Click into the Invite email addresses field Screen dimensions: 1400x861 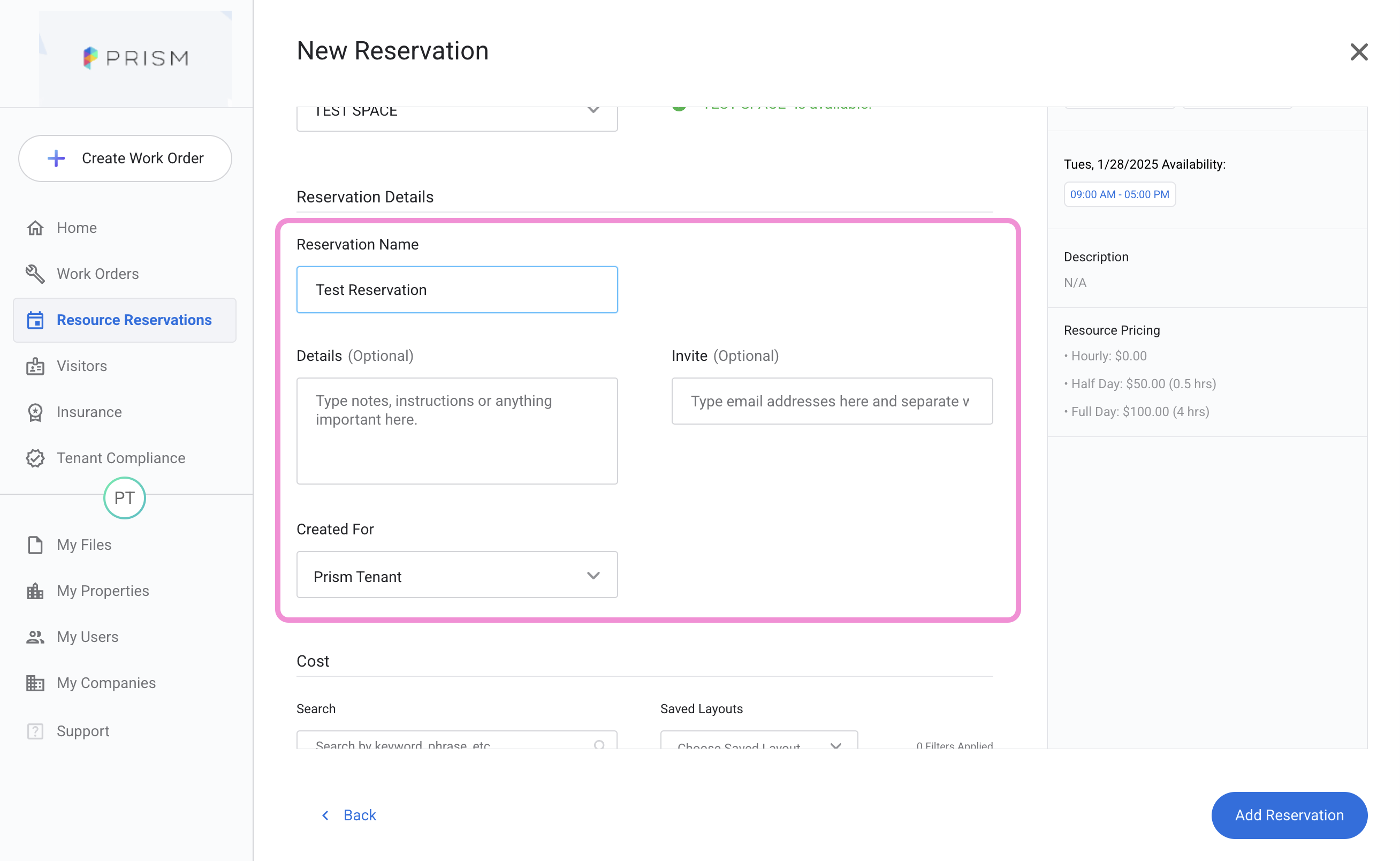point(832,402)
